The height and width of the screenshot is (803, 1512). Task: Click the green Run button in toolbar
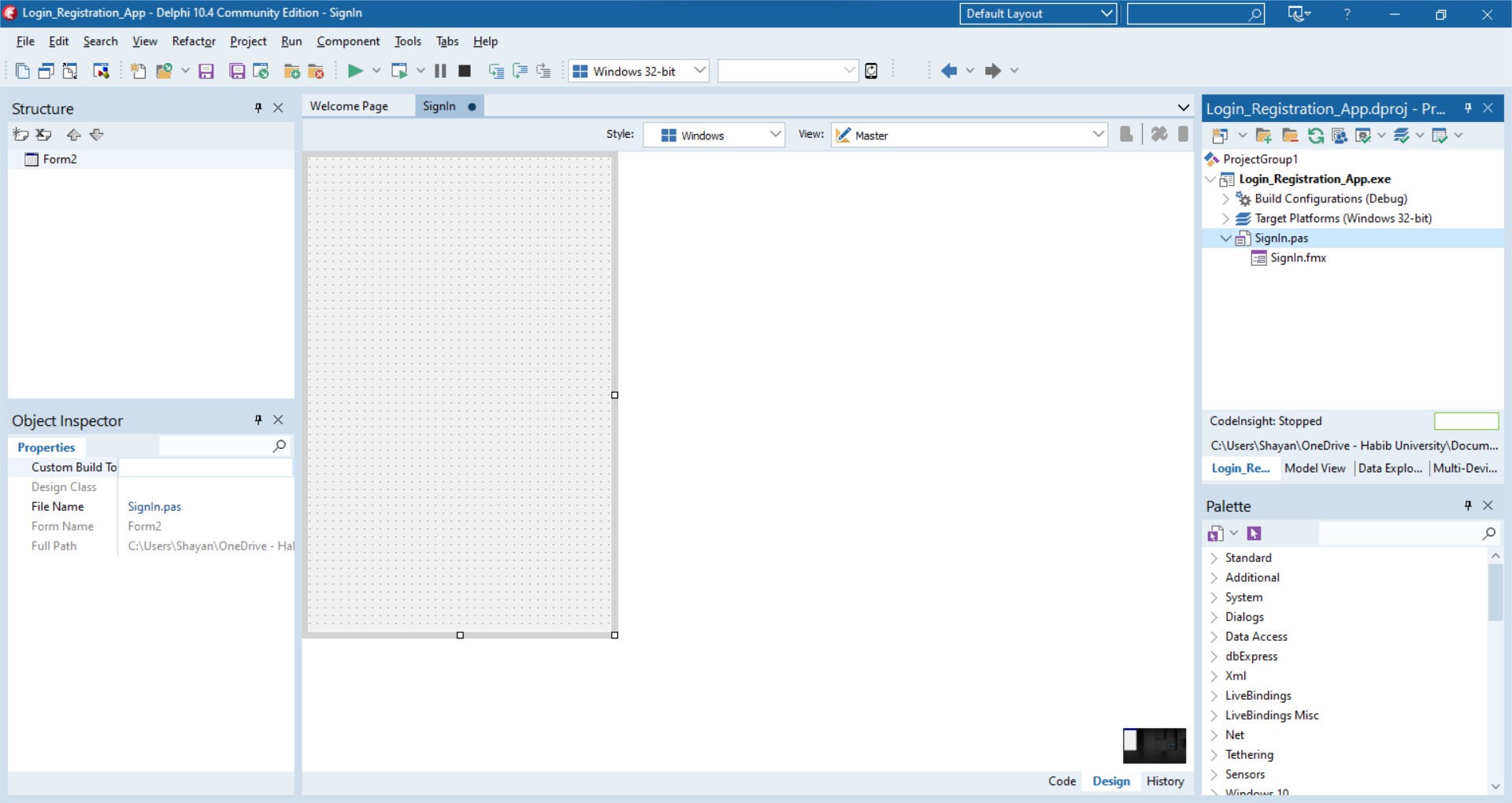pyautogui.click(x=355, y=71)
